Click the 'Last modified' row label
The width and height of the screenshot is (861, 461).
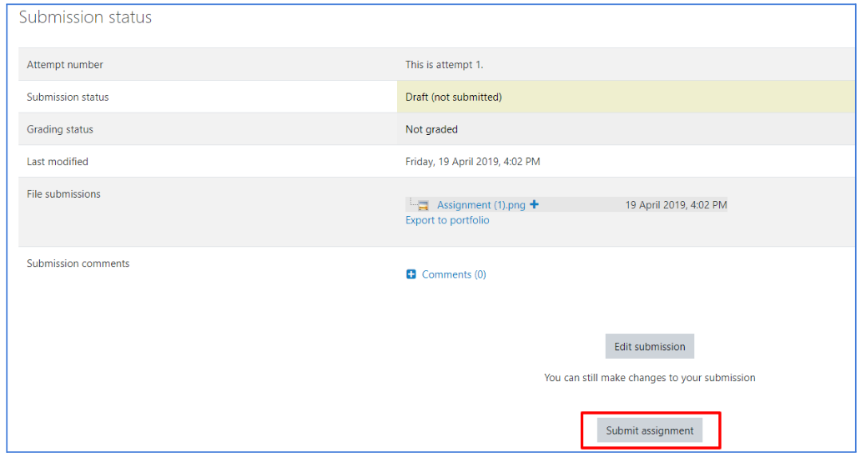click(57, 161)
